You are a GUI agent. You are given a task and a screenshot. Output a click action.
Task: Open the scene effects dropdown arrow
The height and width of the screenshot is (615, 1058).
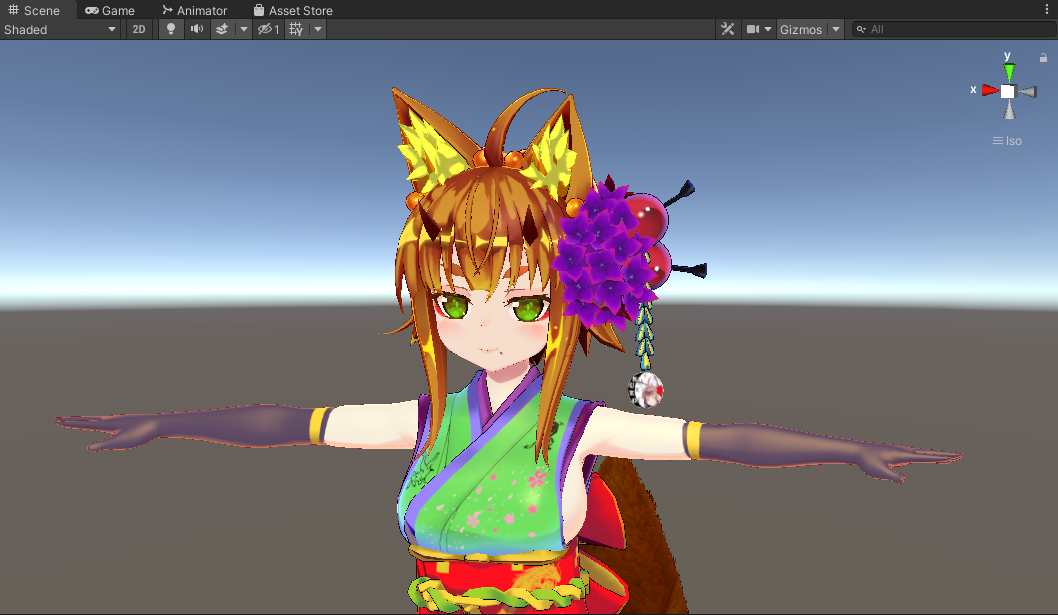244,29
